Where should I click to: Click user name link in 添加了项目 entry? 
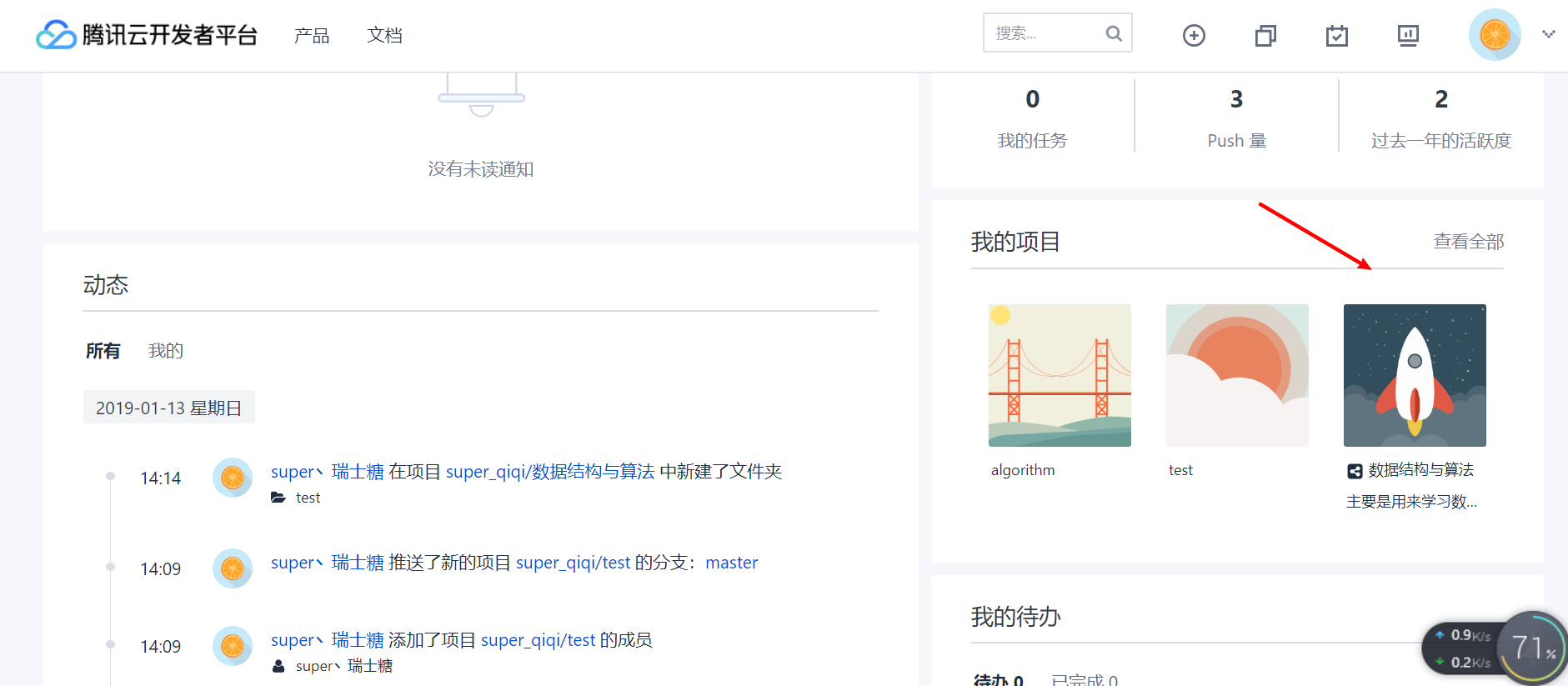[x=328, y=640]
